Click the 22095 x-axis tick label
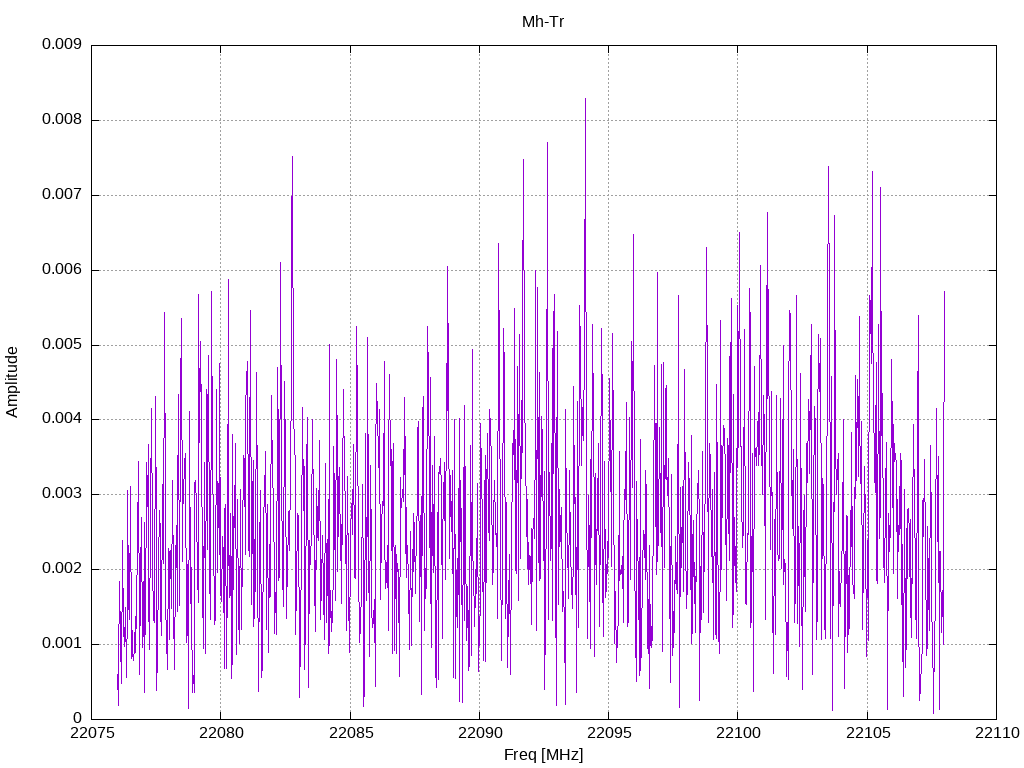 609,733
